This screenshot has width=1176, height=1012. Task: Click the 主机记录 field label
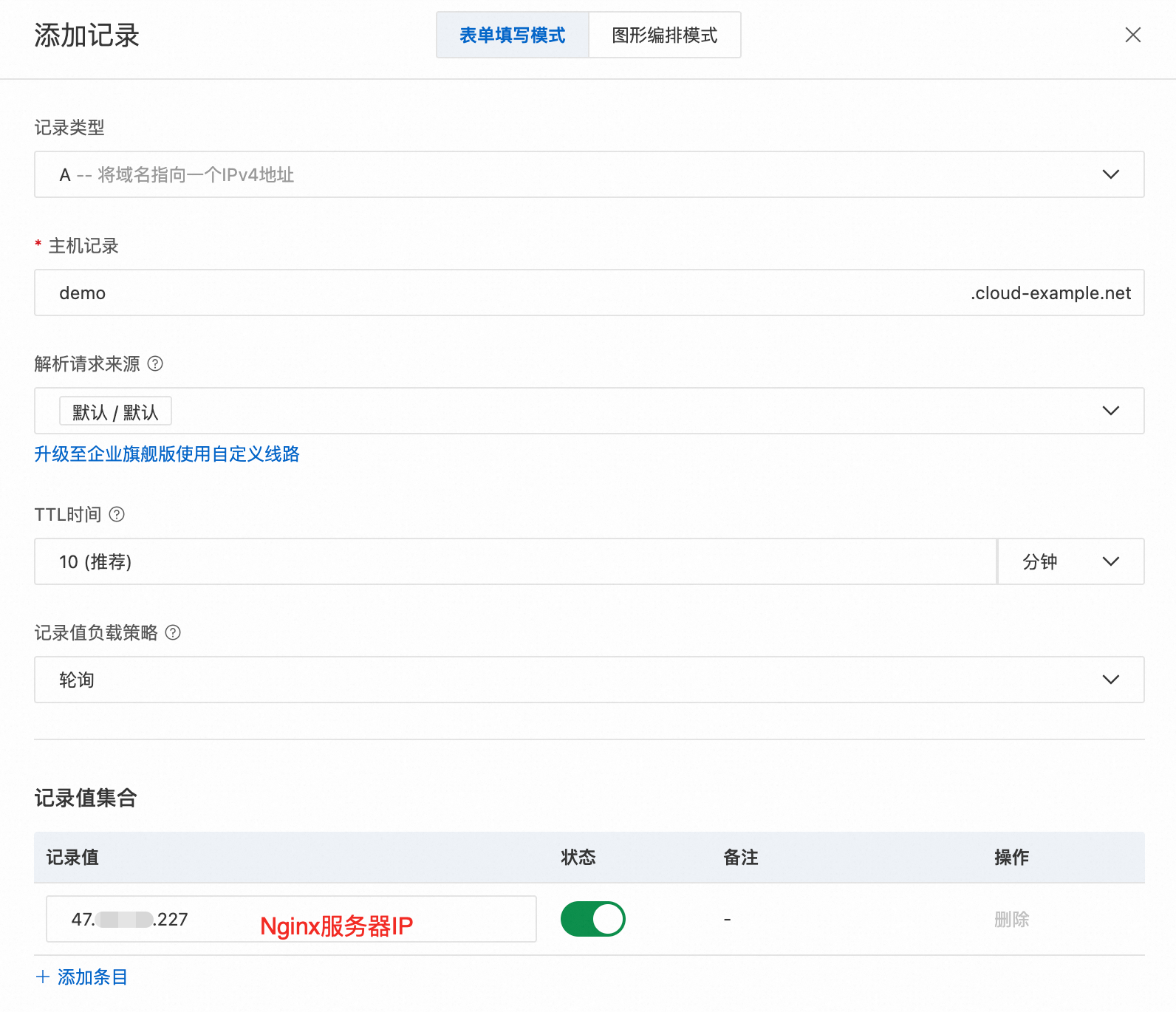(x=83, y=246)
